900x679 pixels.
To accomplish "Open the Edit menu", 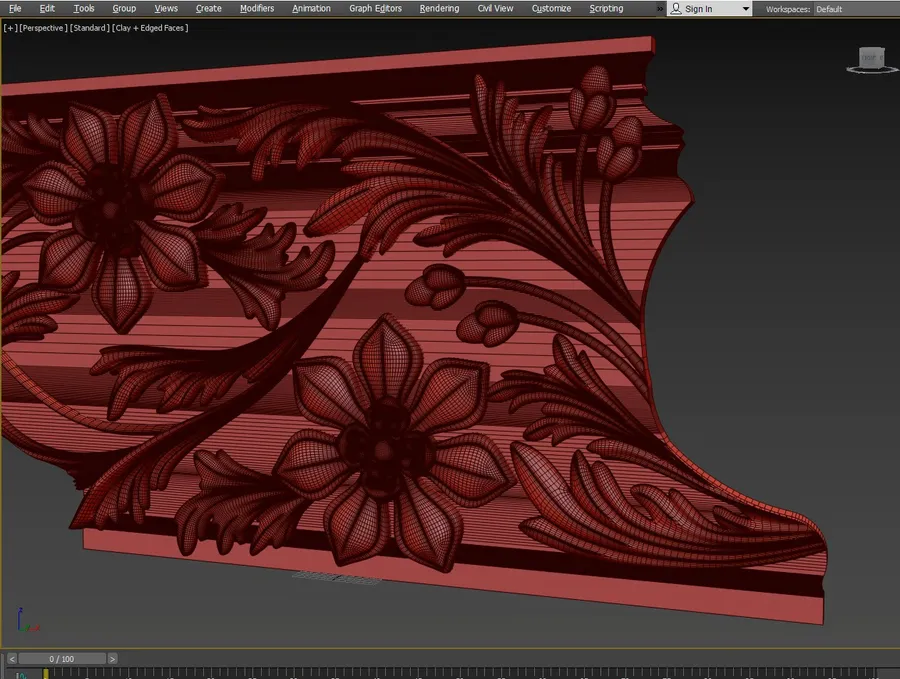I will coord(47,9).
